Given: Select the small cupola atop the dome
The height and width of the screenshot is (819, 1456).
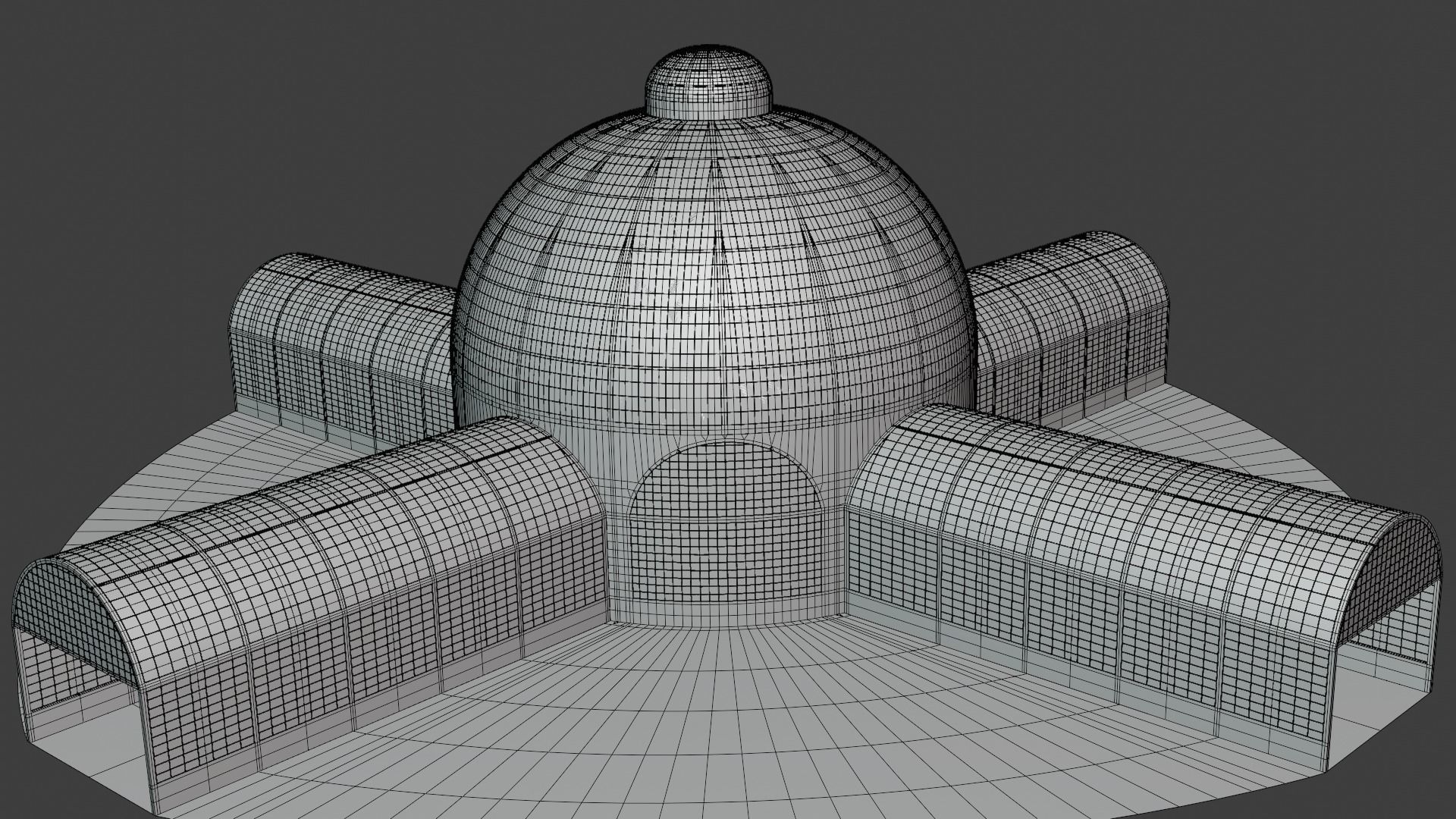Looking at the screenshot, I should click(x=710, y=83).
